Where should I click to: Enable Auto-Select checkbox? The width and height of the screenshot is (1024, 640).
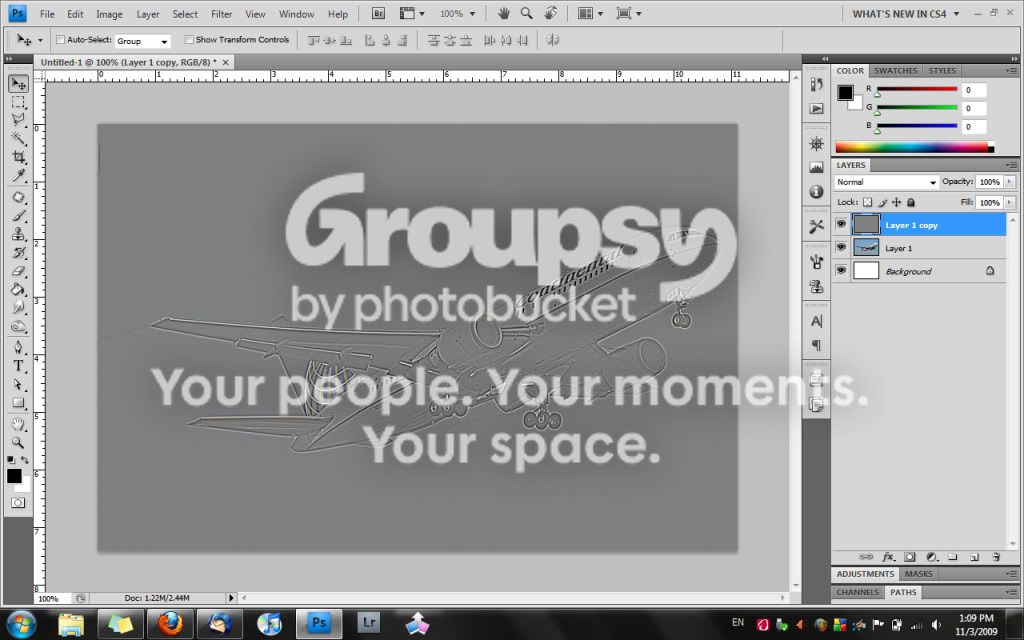click(60, 40)
